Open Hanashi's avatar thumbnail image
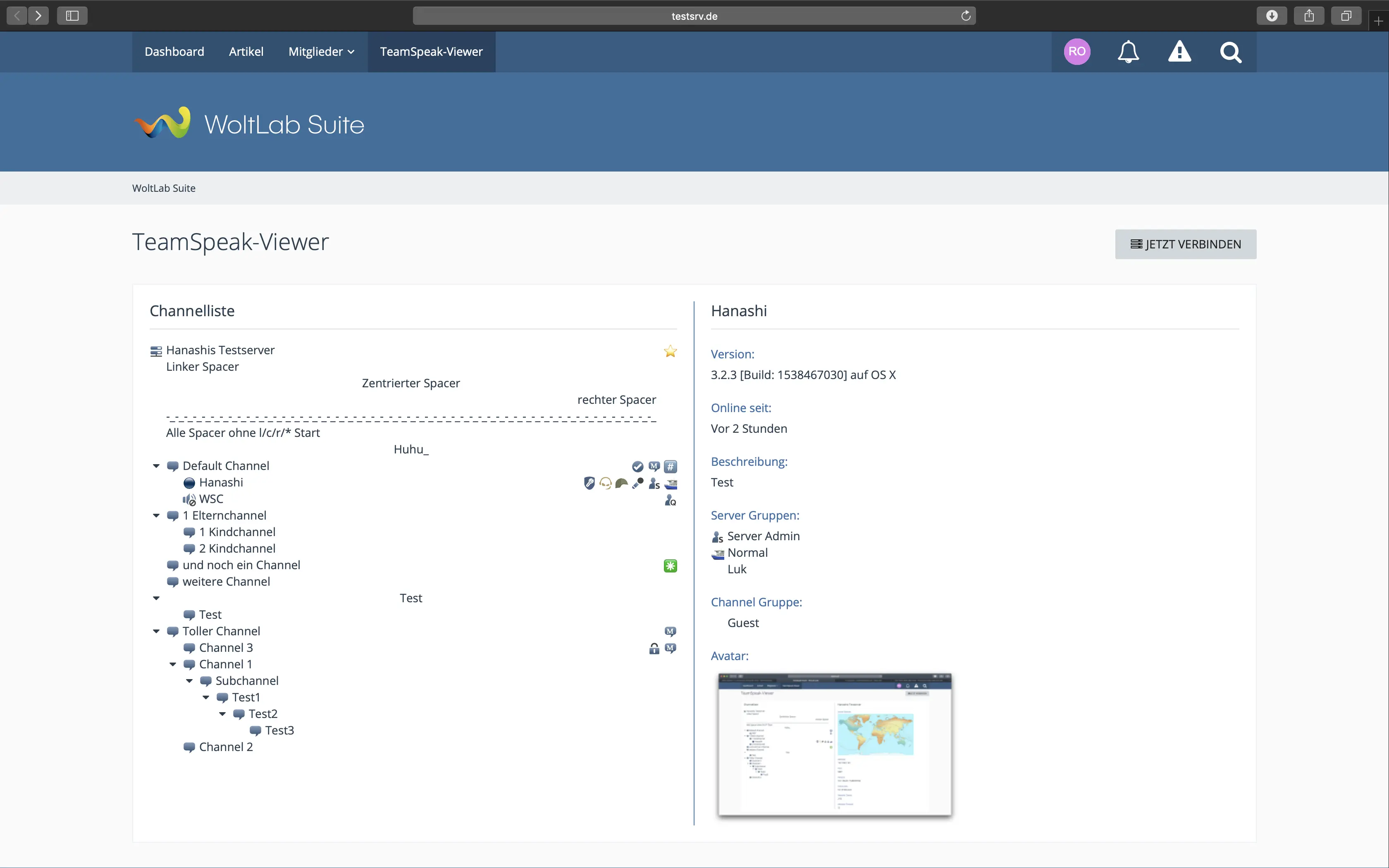1389x868 pixels. coord(835,744)
